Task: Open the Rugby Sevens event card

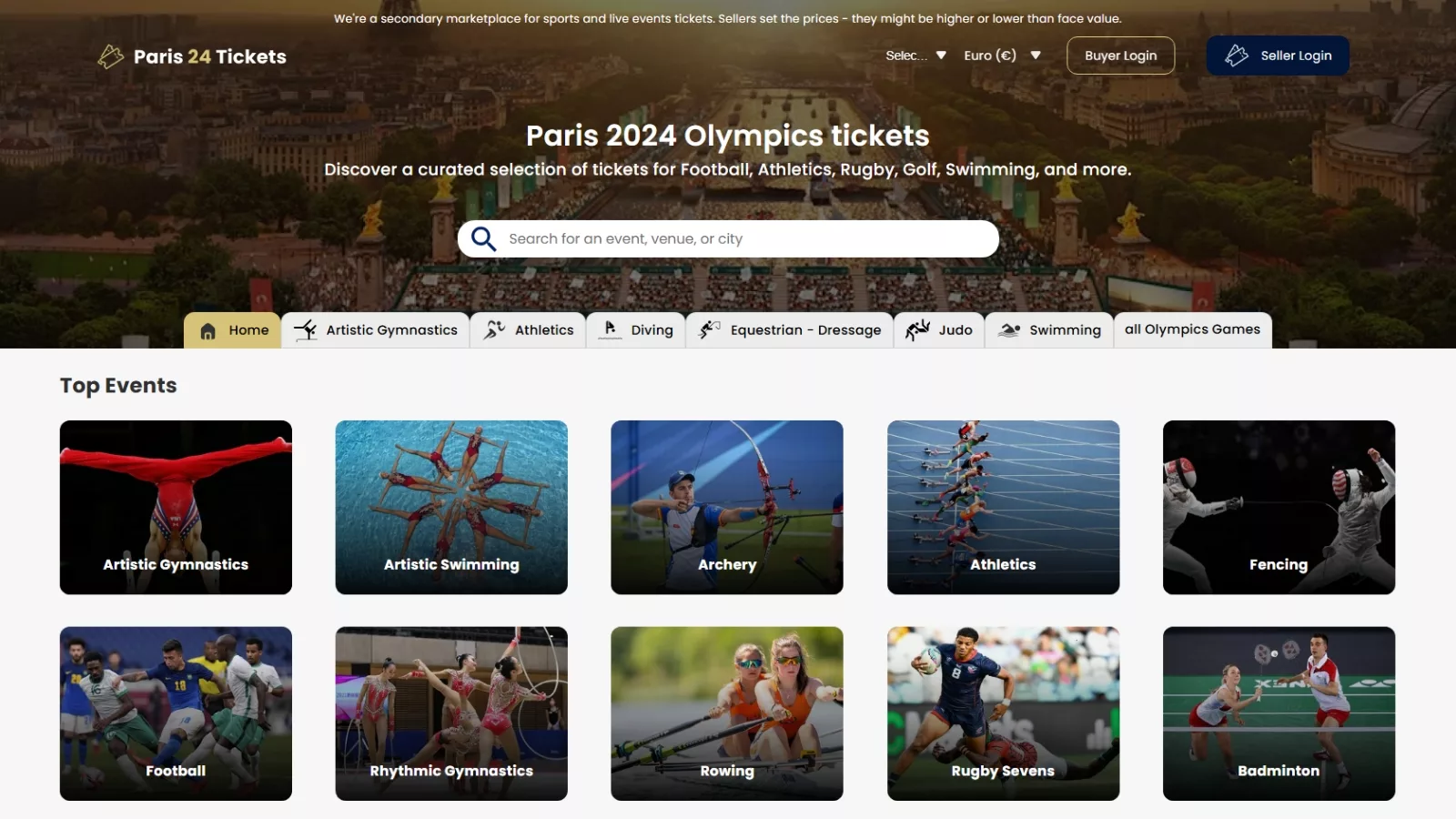Action: (x=1003, y=713)
